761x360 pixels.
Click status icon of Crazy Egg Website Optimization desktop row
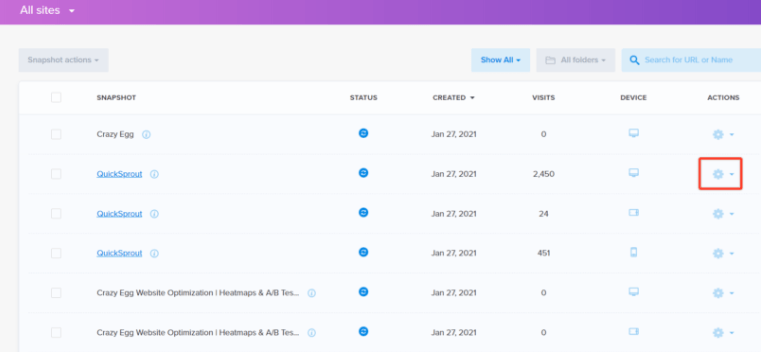click(363, 292)
